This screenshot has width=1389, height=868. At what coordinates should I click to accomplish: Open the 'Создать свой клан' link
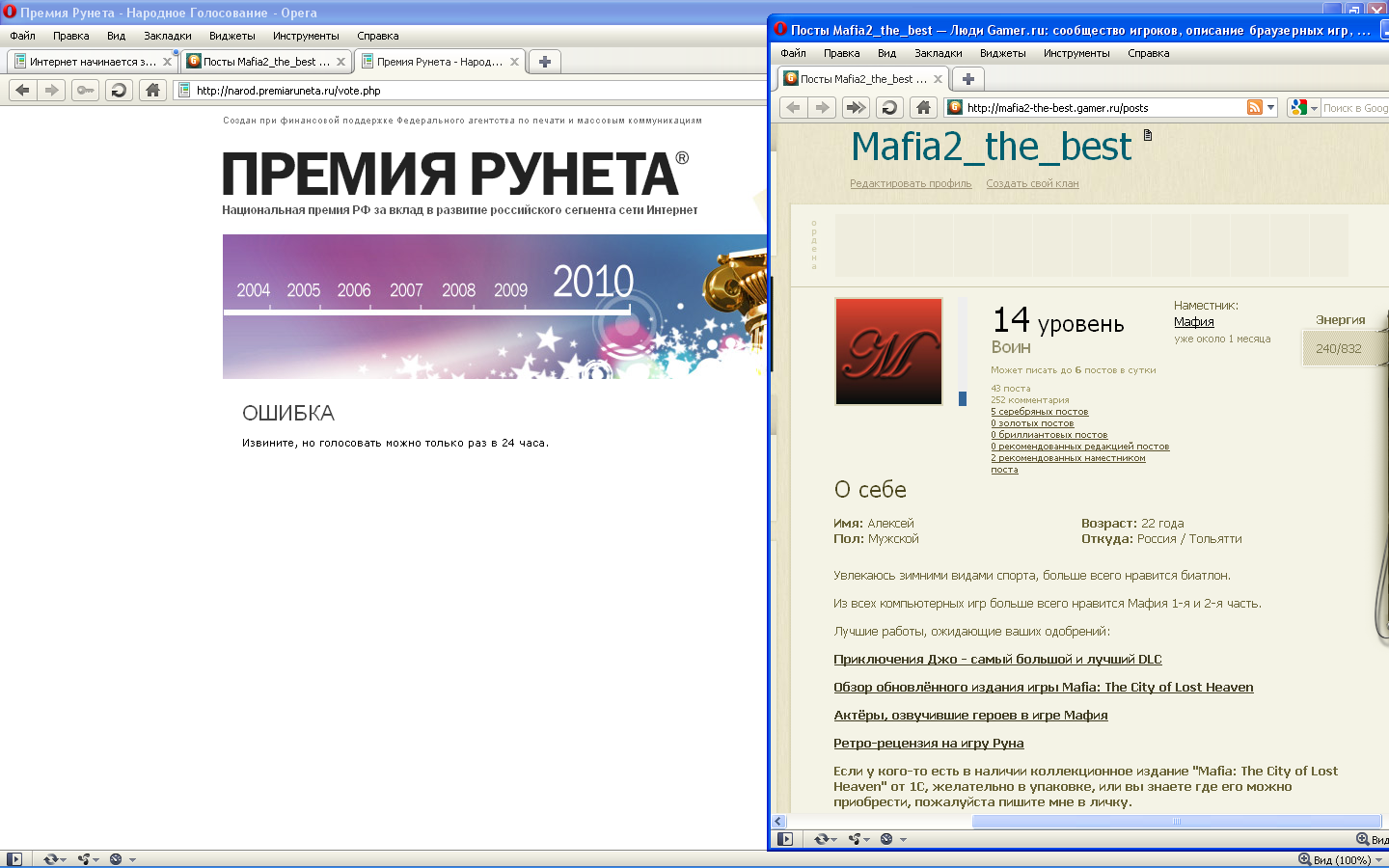1032,183
